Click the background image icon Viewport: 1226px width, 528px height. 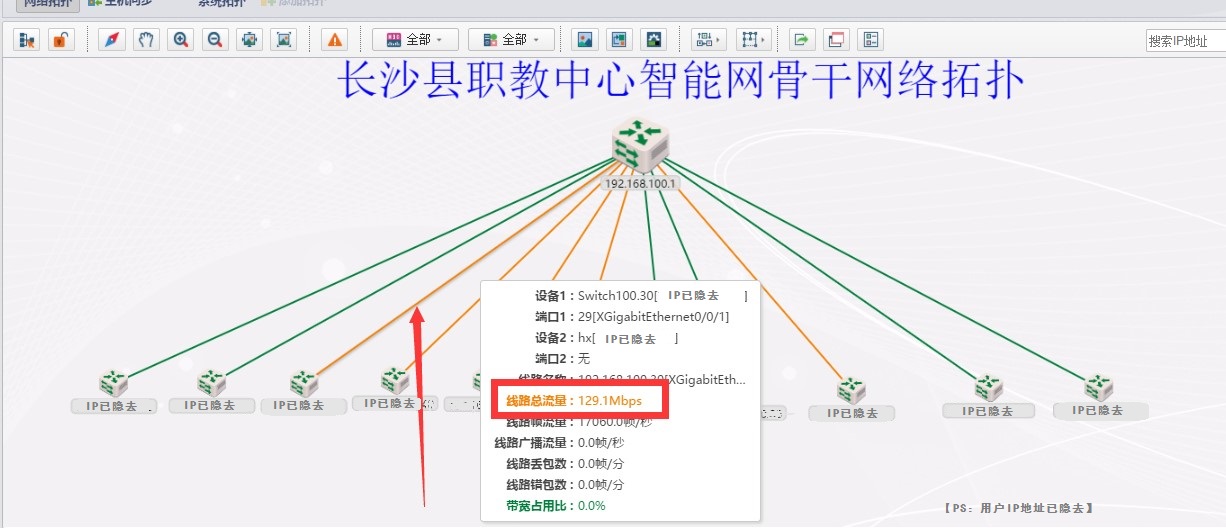click(x=585, y=40)
